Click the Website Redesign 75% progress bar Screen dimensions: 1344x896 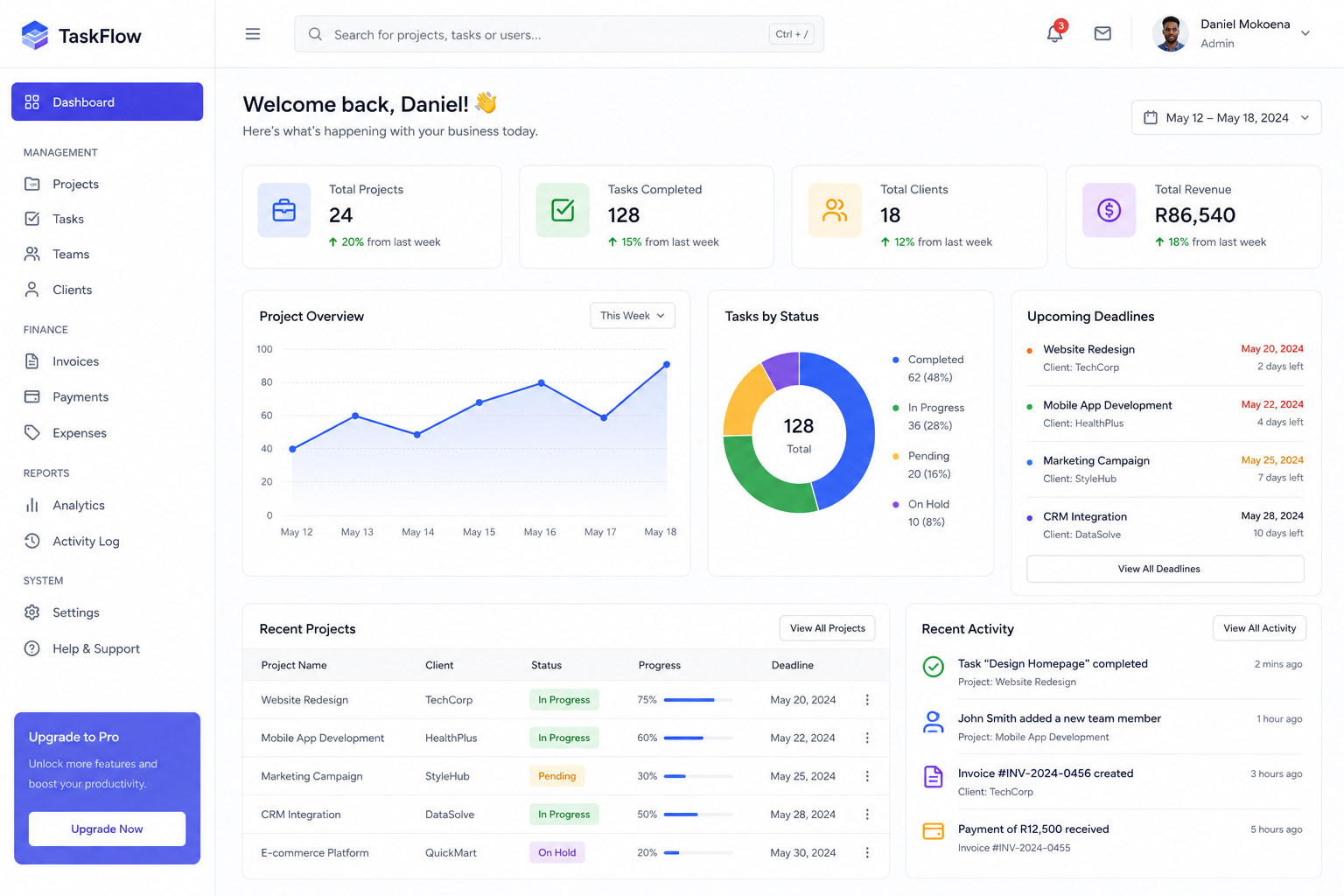pyautogui.click(x=698, y=700)
